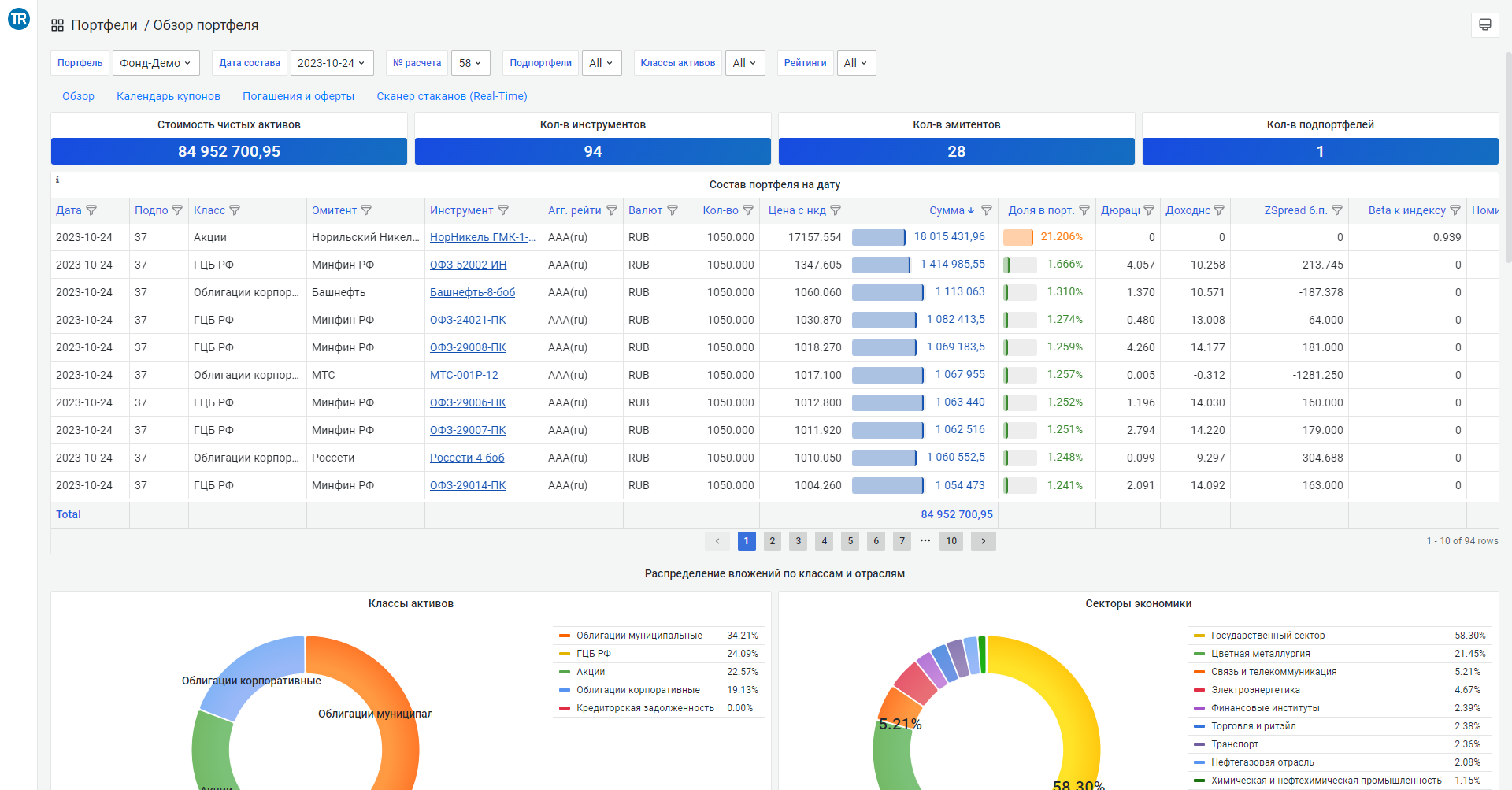
Task: Open filter for the Дата column
Action: click(x=91, y=210)
